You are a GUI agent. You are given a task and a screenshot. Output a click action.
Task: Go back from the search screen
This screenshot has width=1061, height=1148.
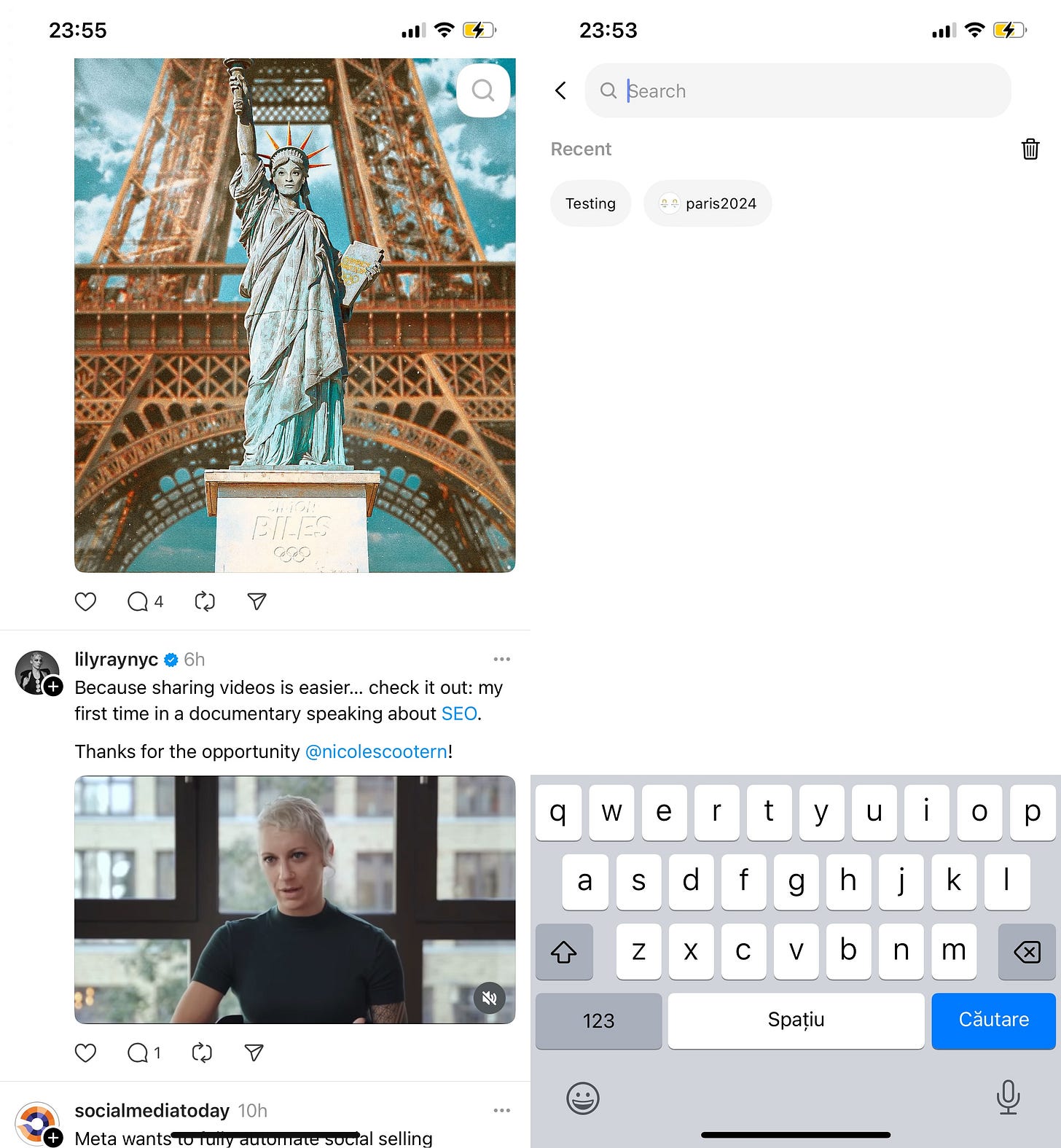coord(560,90)
